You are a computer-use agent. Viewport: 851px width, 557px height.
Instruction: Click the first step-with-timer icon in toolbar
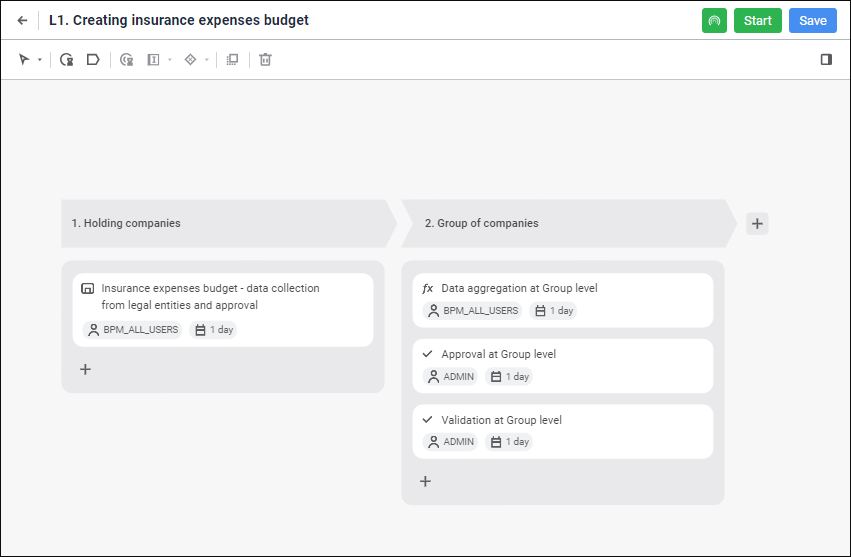(66, 60)
